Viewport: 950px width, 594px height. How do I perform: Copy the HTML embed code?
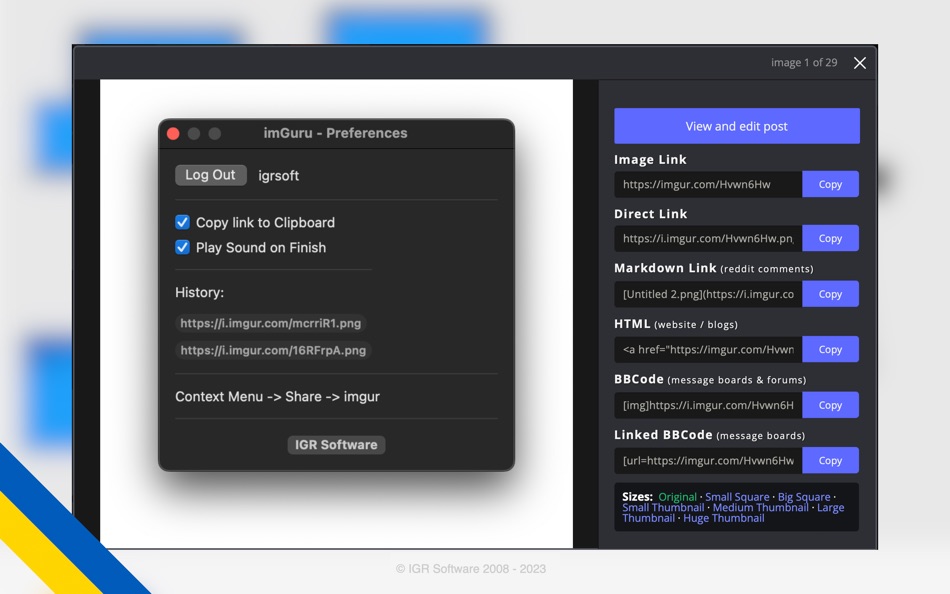pyautogui.click(x=830, y=349)
